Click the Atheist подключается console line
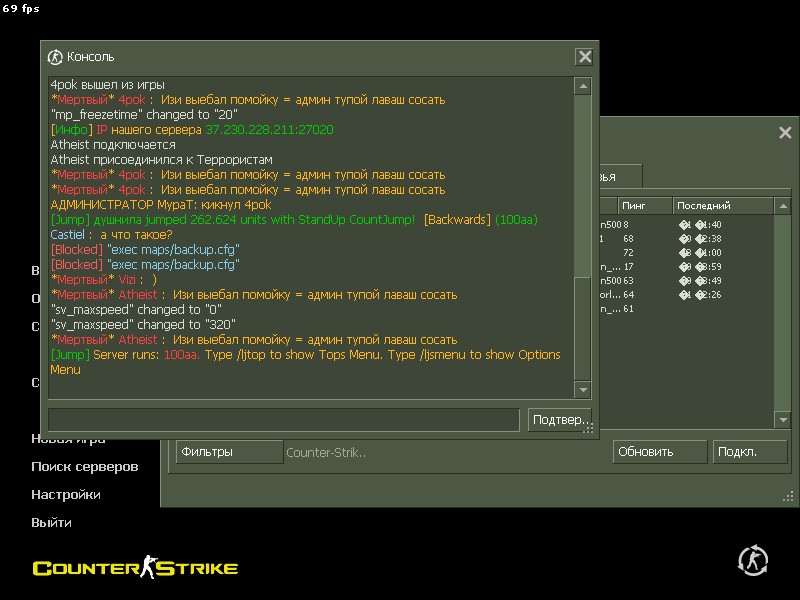This screenshot has height=600, width=800. point(113,145)
